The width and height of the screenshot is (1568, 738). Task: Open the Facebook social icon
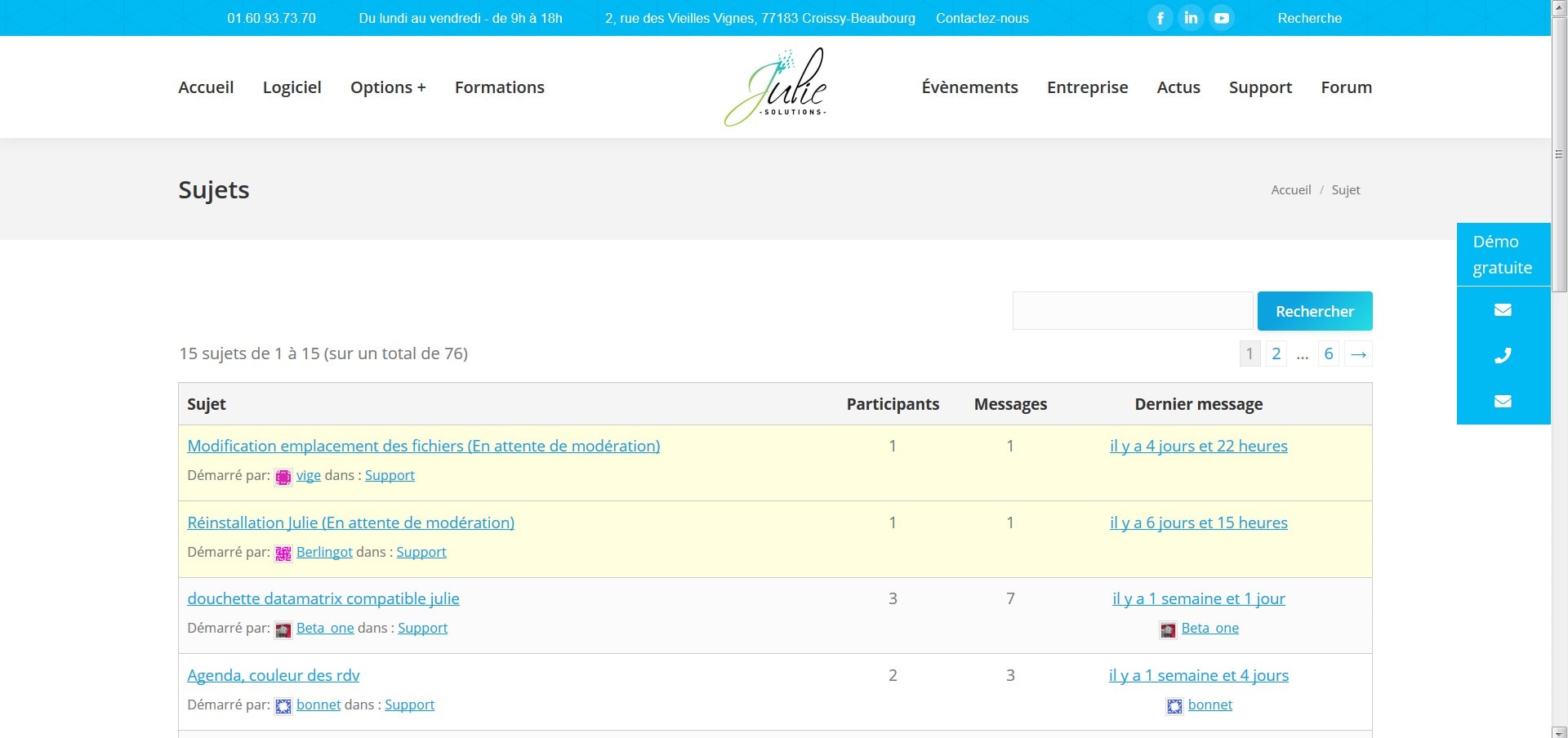point(1160,18)
